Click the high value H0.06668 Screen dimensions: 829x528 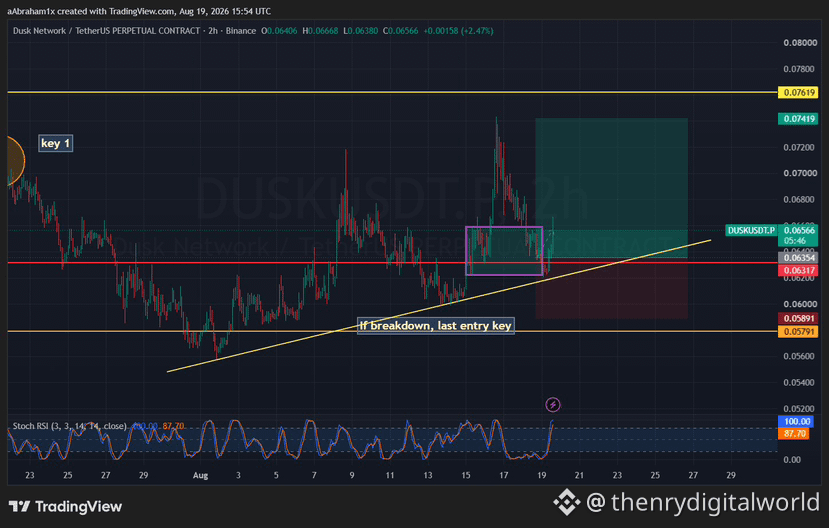click(320, 31)
